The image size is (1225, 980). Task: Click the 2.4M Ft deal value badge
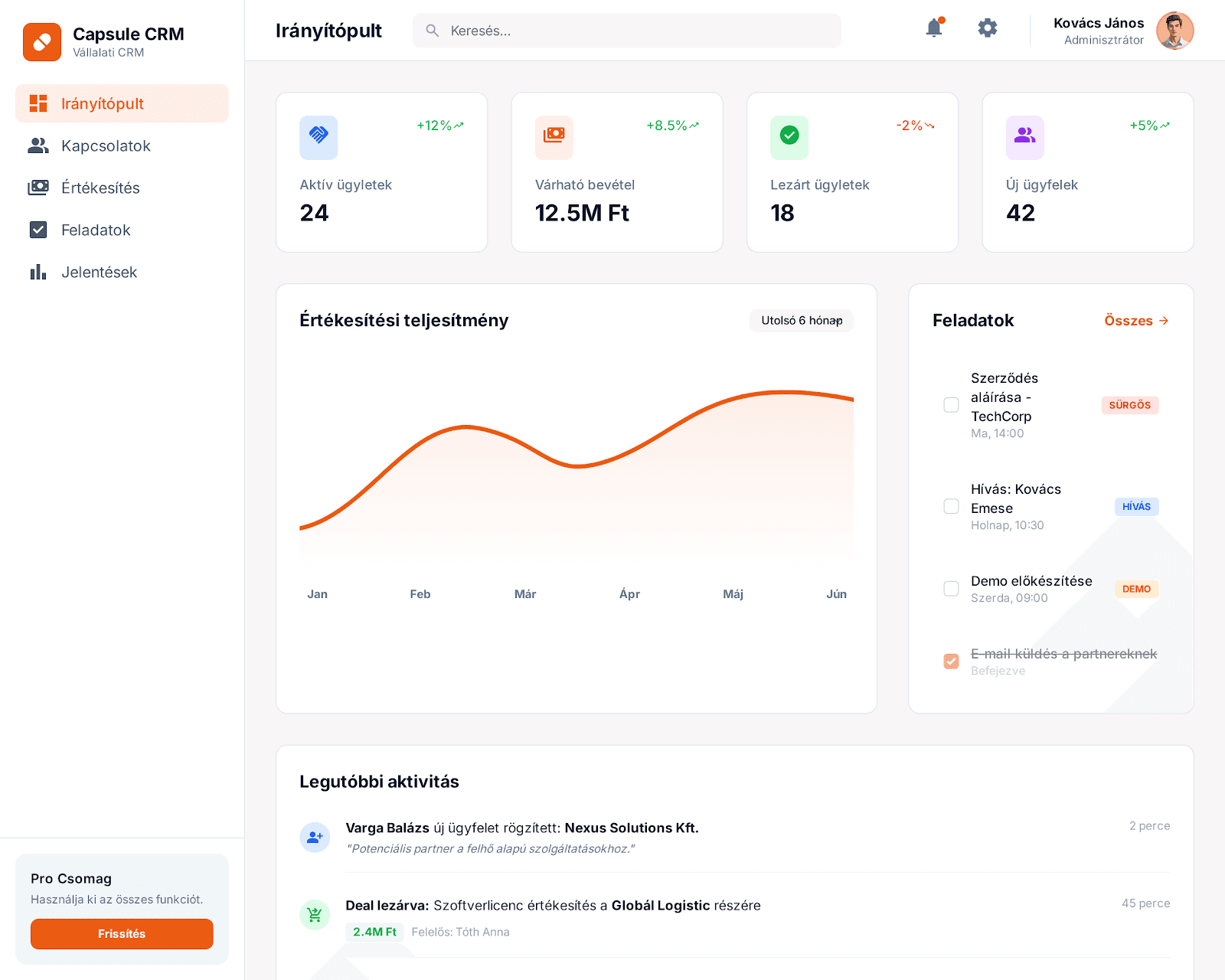374,932
